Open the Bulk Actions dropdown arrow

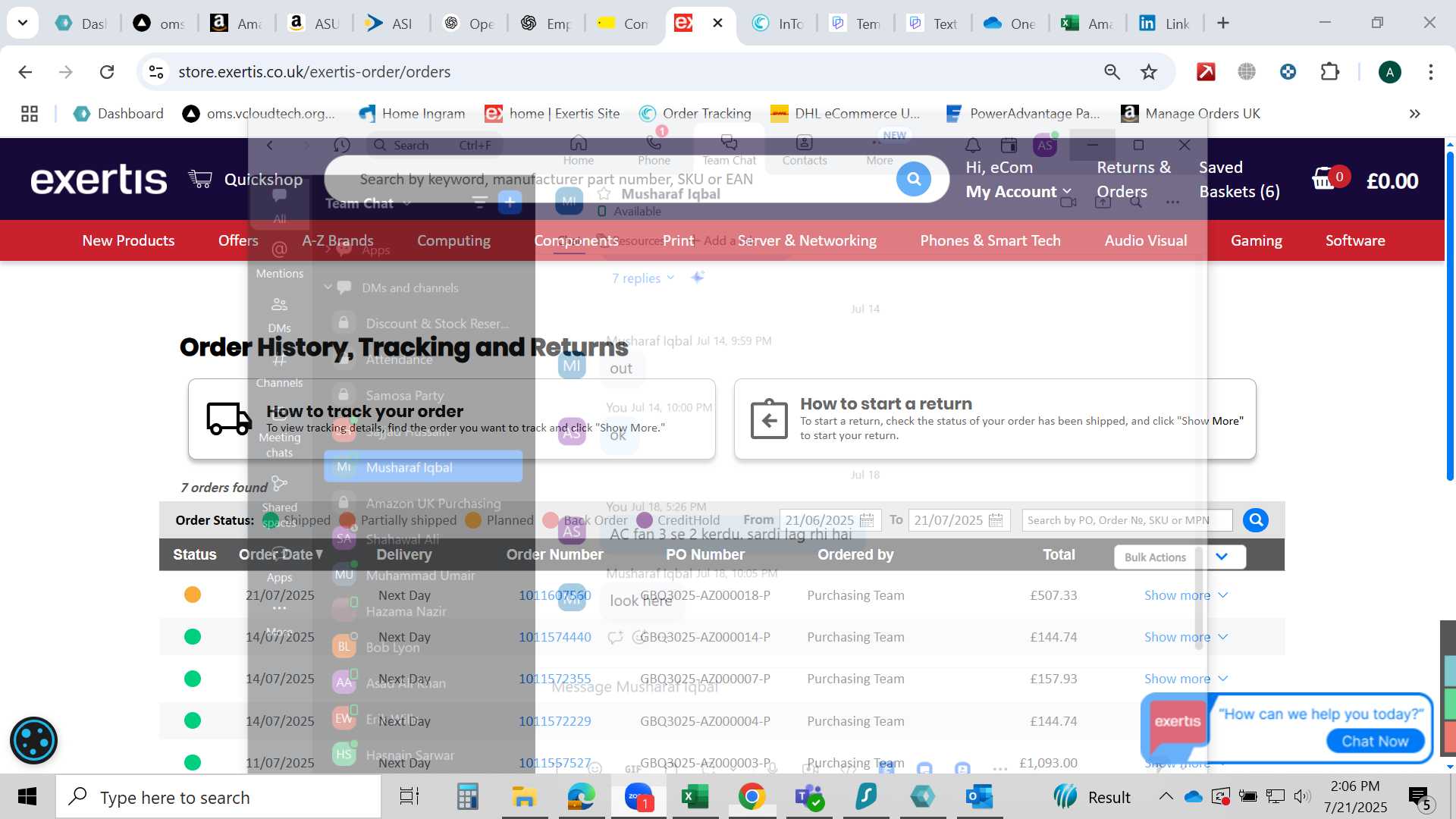click(x=1222, y=557)
